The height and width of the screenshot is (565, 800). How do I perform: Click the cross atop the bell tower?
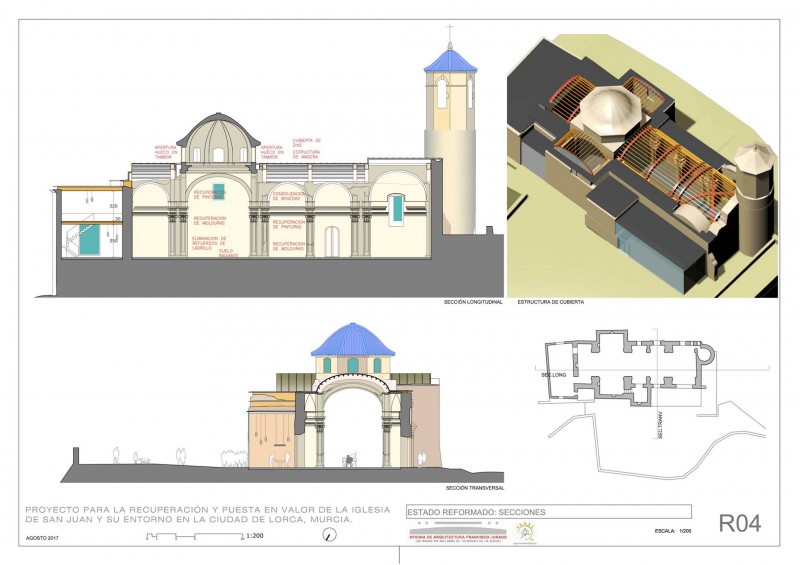pyautogui.click(x=449, y=34)
